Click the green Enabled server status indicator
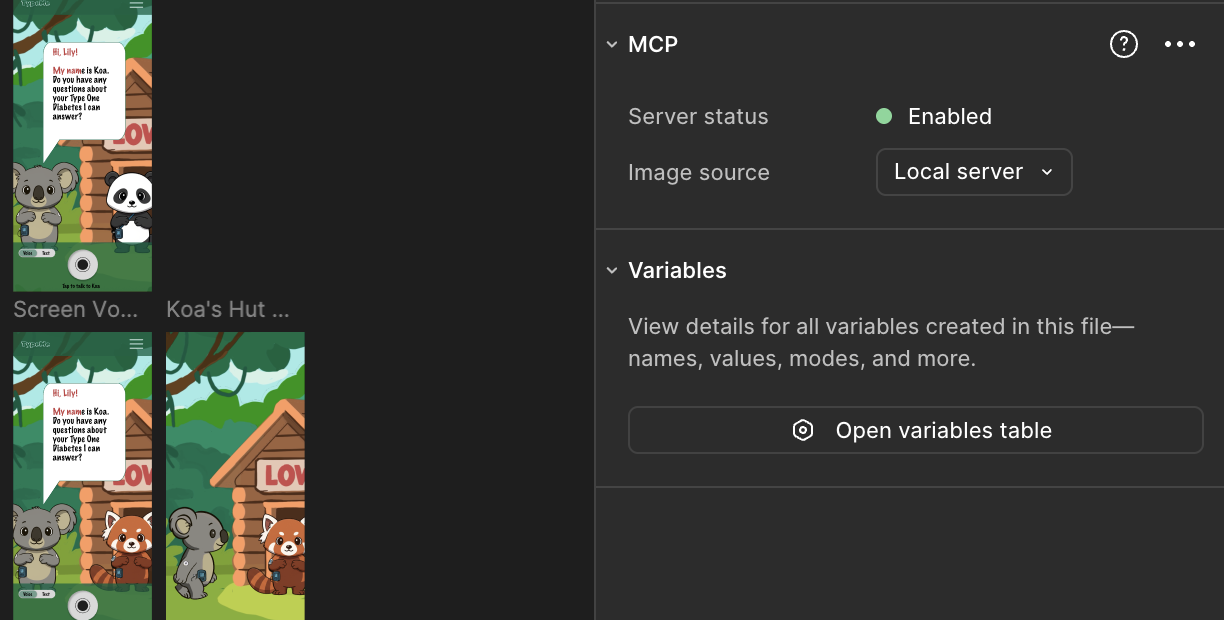The image size is (1224, 620). click(884, 116)
